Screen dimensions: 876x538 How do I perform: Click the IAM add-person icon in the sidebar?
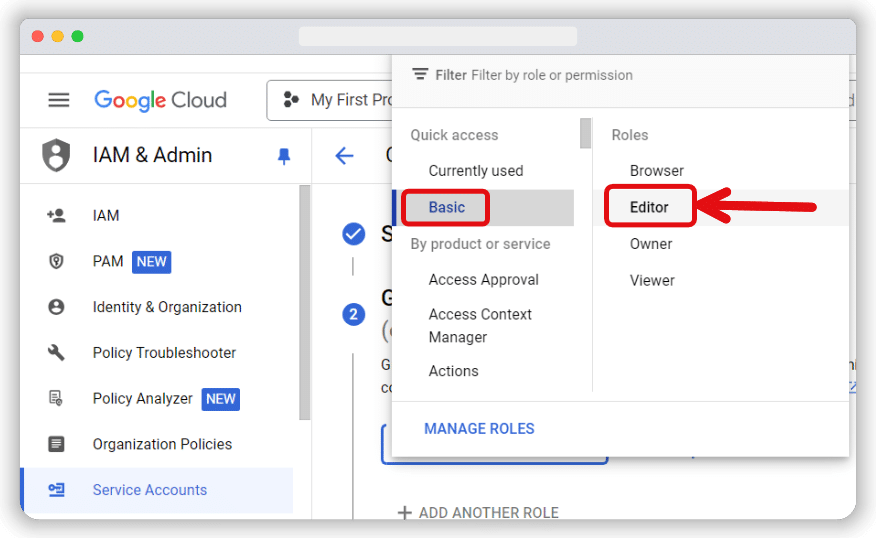click(x=56, y=215)
